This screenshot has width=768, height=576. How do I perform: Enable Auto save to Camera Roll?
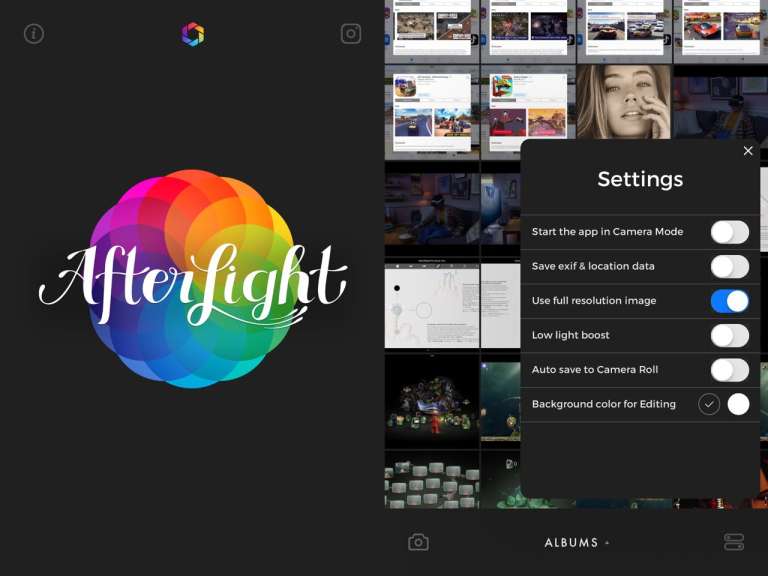(x=729, y=370)
